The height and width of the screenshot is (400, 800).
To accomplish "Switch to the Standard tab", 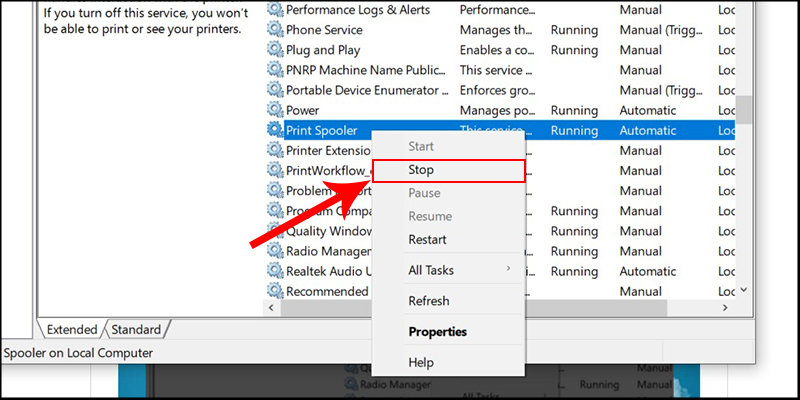I will 135,329.
